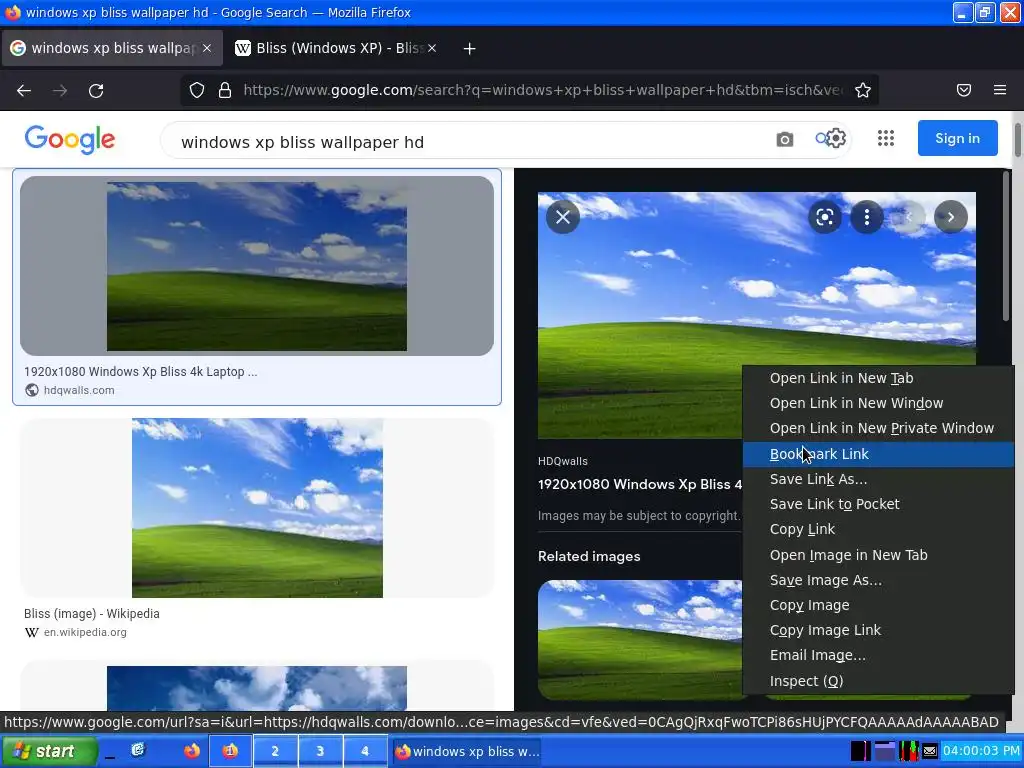Select Copy Image option
The image size is (1024, 768).
[x=878, y=605]
